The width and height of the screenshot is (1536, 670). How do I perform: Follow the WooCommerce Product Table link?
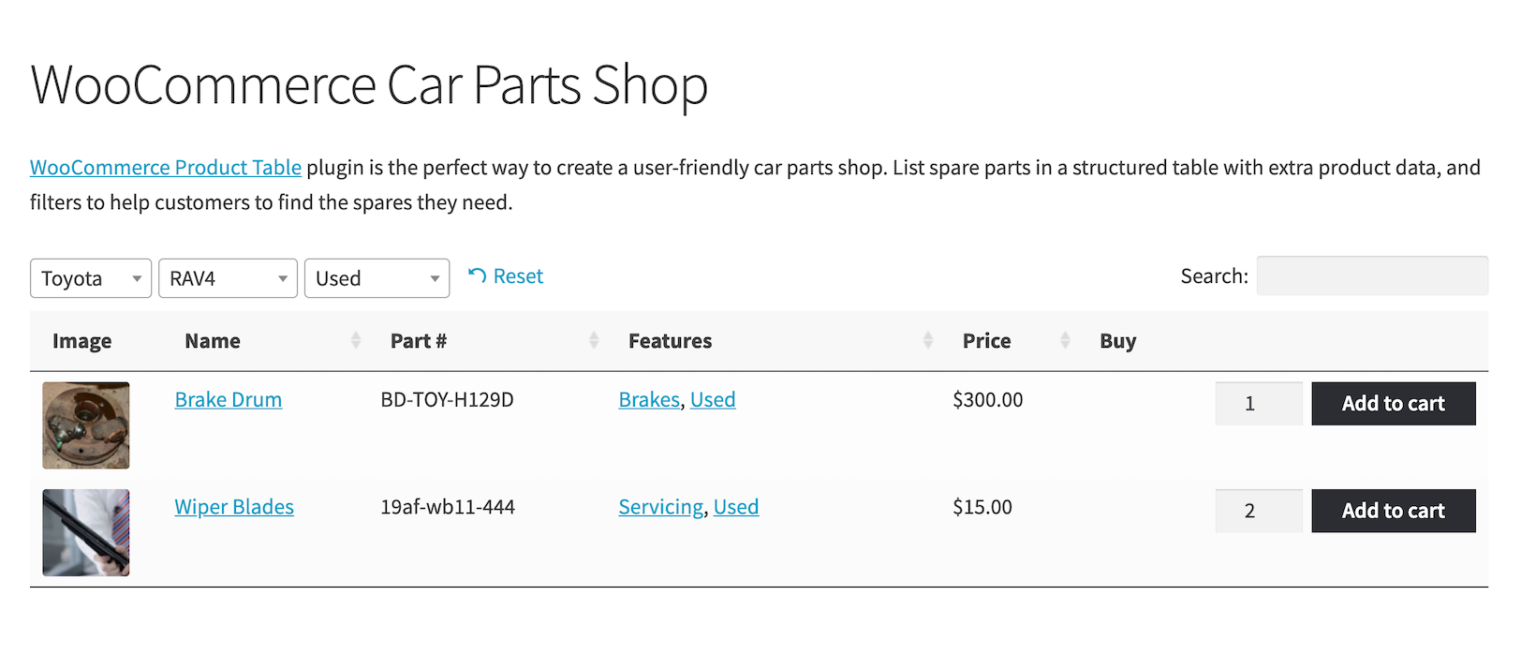pos(165,167)
